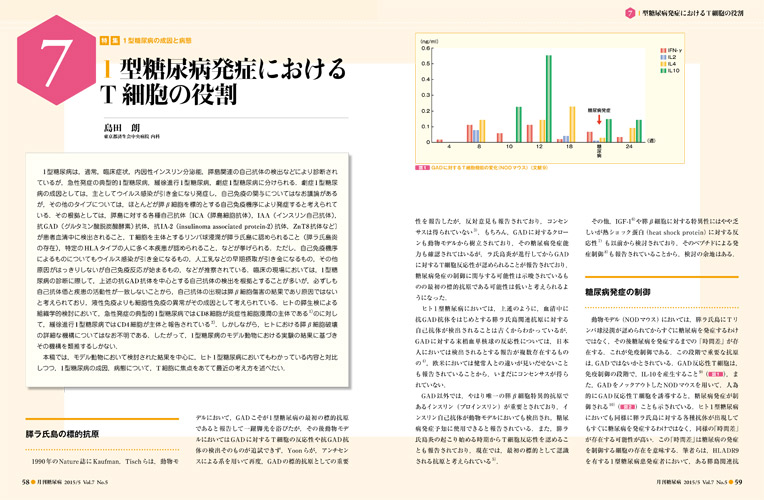Screen dimensions: 764x500
Task: Click the pink 図2 tag in the body text
Action: [x=628, y=407]
